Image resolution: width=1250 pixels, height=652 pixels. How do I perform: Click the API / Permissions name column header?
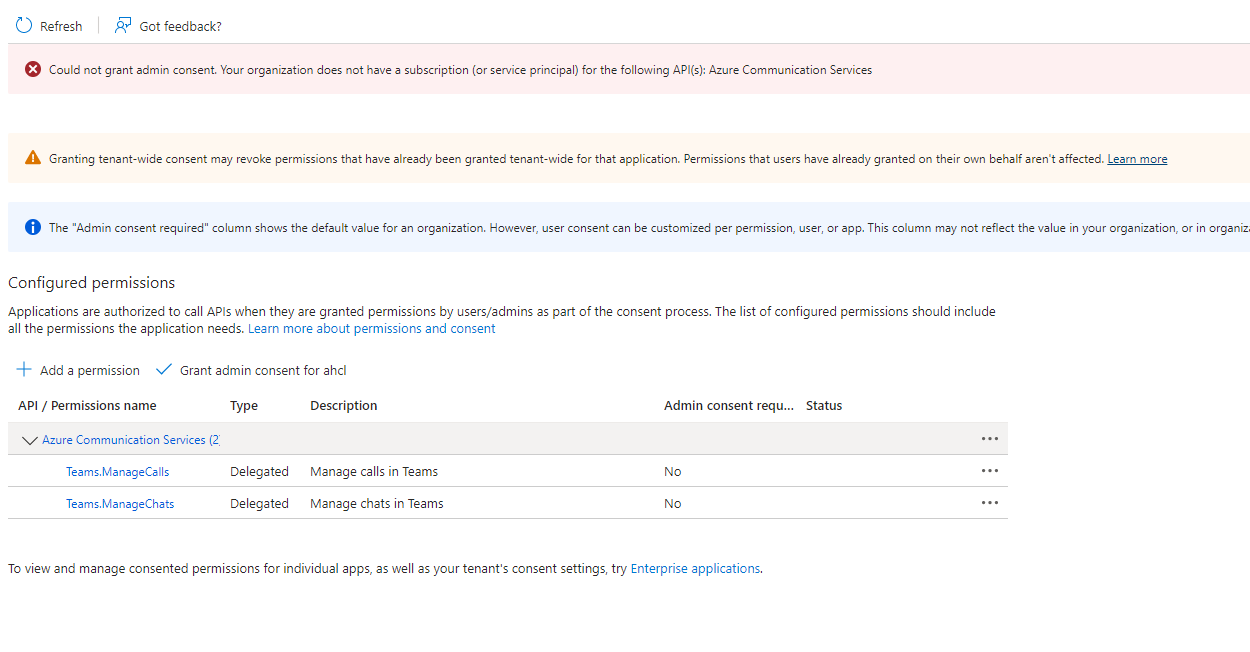pos(87,406)
